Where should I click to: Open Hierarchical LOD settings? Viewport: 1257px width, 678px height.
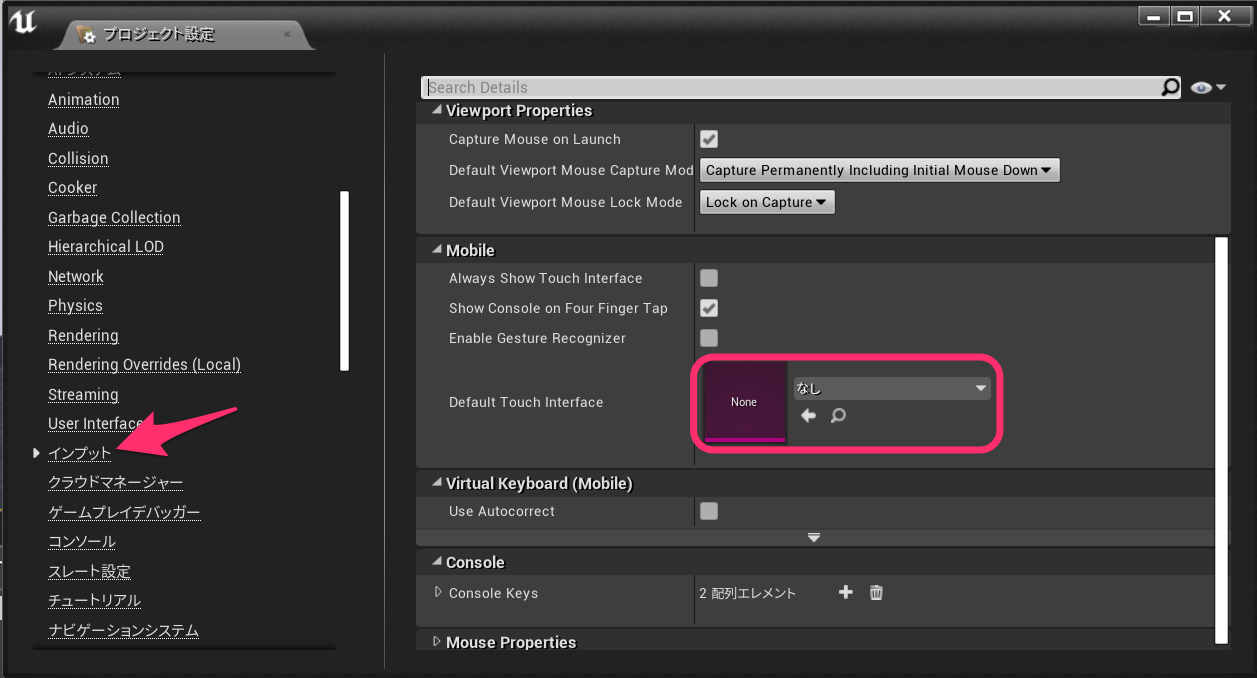pyautogui.click(x=106, y=247)
